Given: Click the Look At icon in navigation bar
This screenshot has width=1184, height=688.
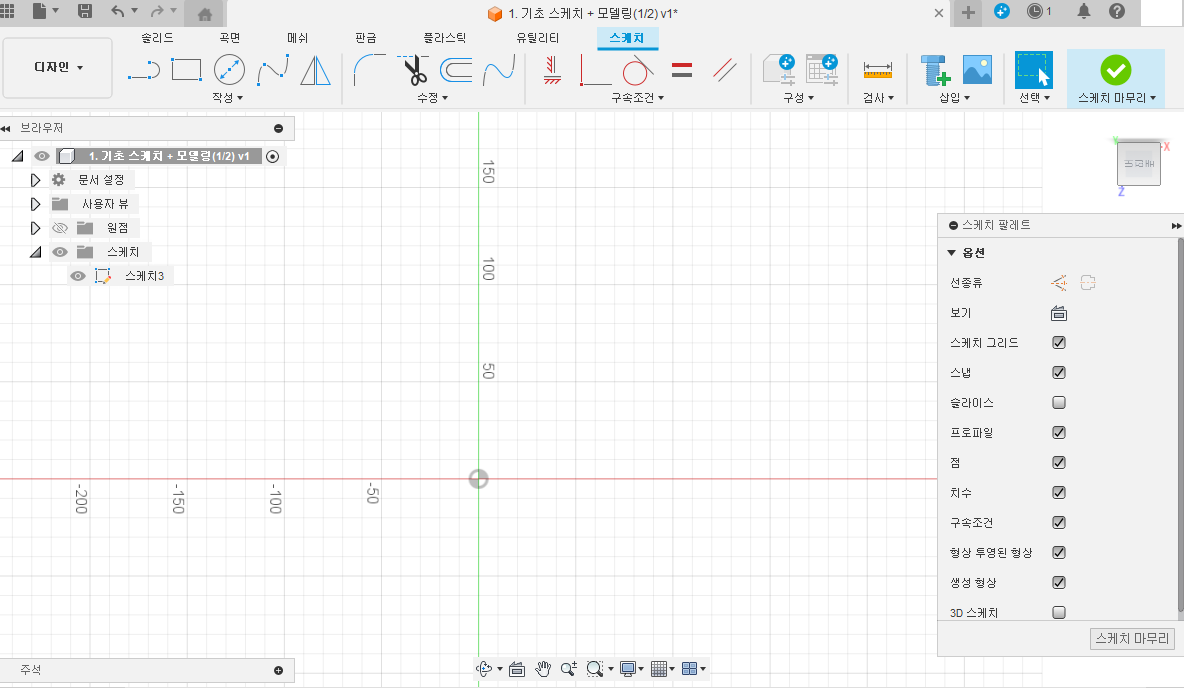Looking at the screenshot, I should tap(517, 669).
